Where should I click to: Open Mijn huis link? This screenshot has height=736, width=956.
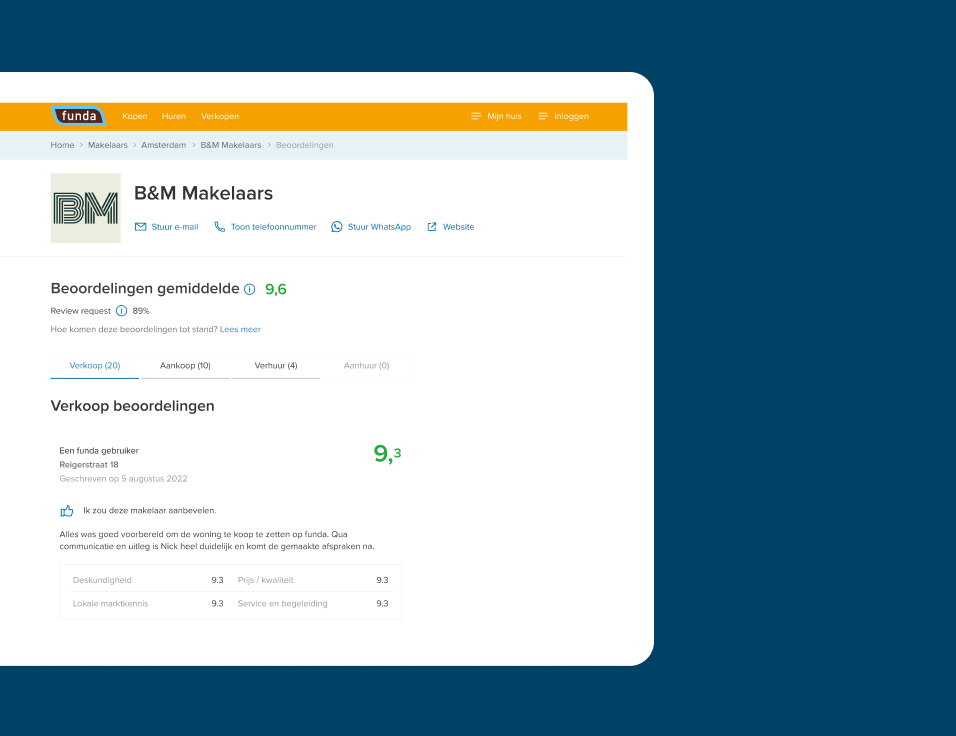point(504,116)
